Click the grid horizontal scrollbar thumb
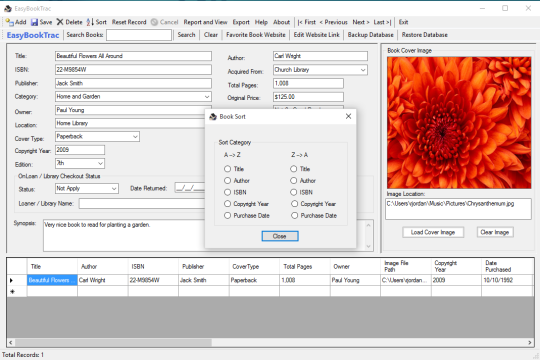 113,342
